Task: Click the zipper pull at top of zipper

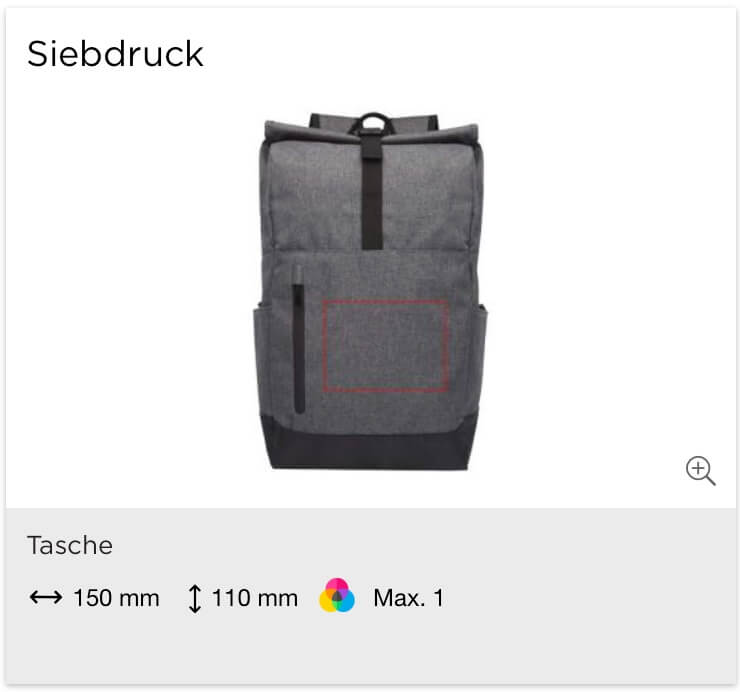Action: tap(297, 274)
